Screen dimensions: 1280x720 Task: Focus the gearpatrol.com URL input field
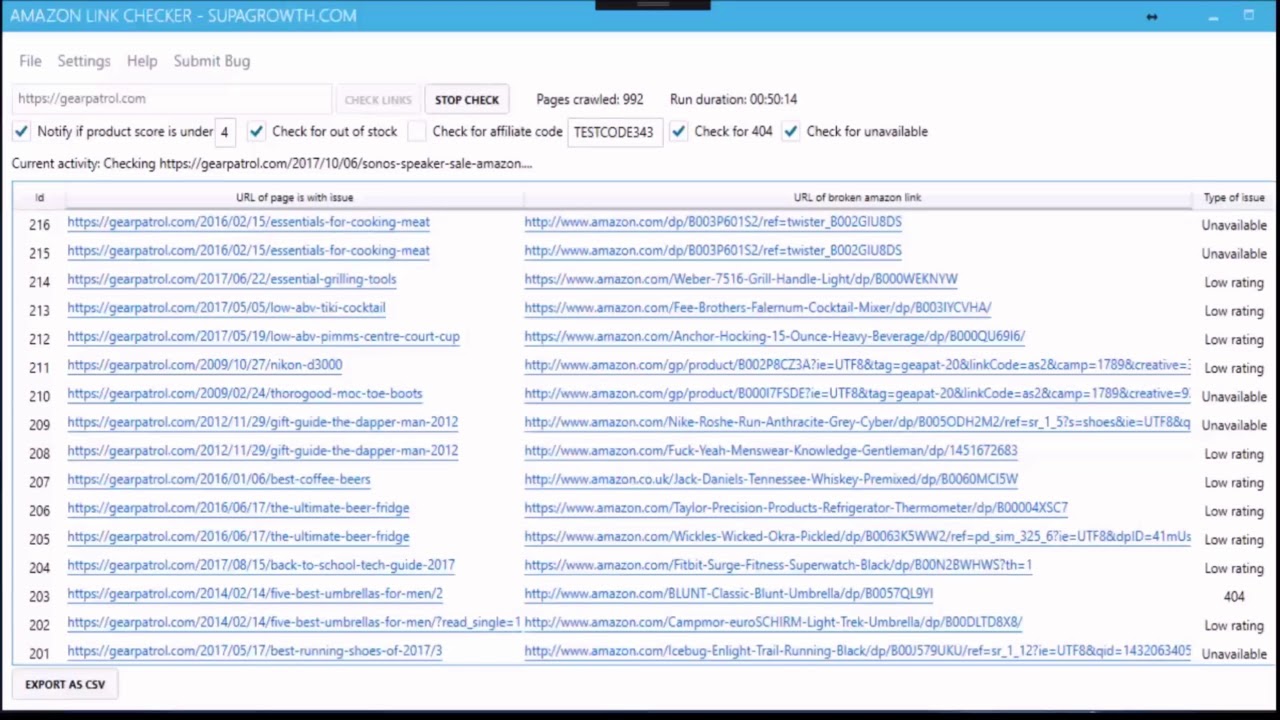[172, 99]
